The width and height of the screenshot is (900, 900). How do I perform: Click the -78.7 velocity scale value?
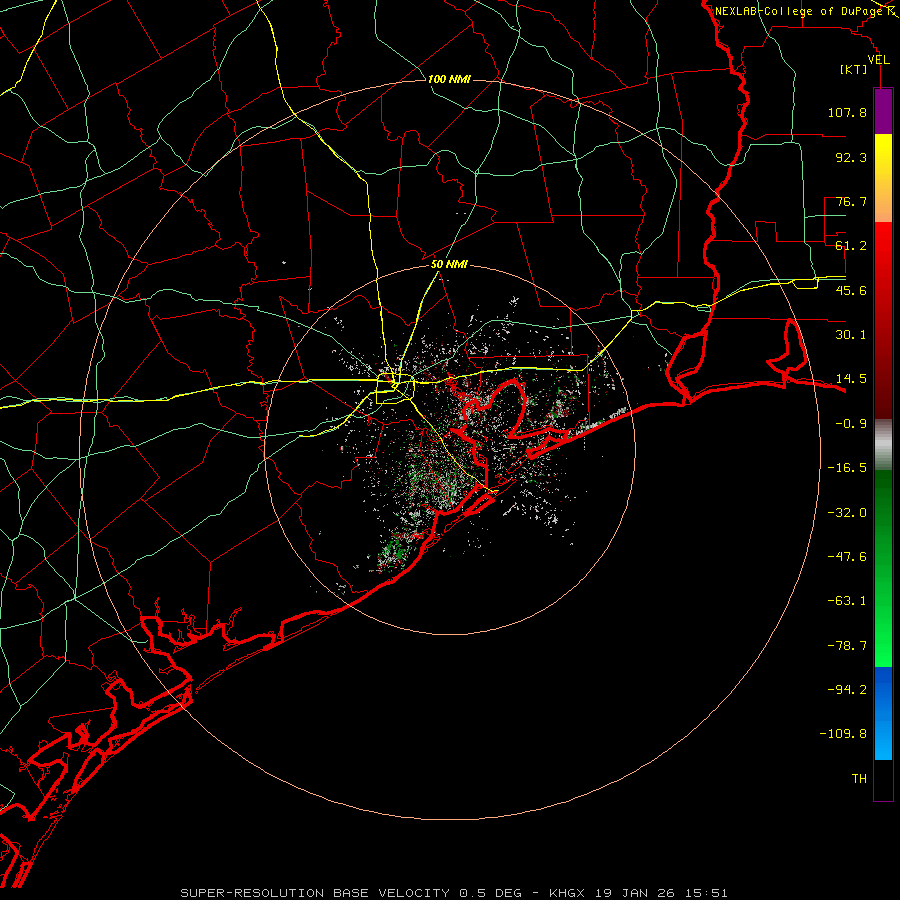(x=847, y=646)
